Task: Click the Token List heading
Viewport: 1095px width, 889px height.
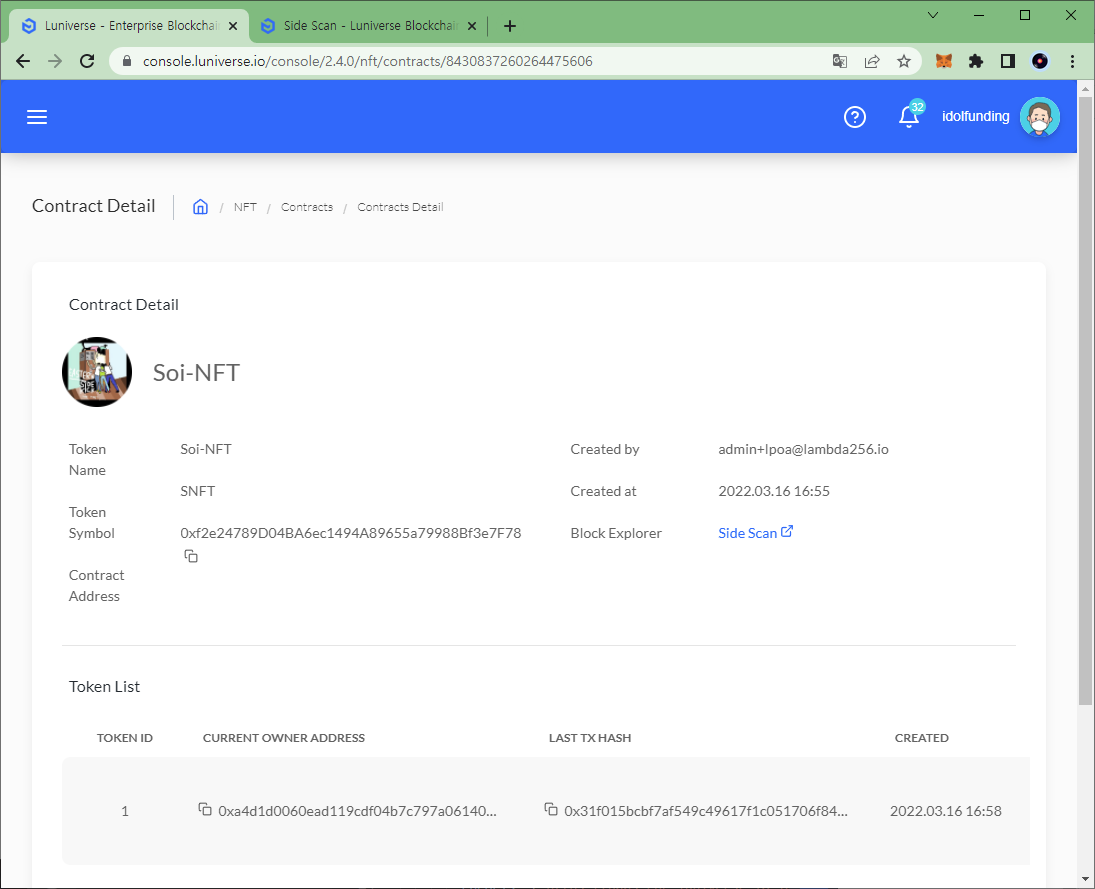Action: 104,686
